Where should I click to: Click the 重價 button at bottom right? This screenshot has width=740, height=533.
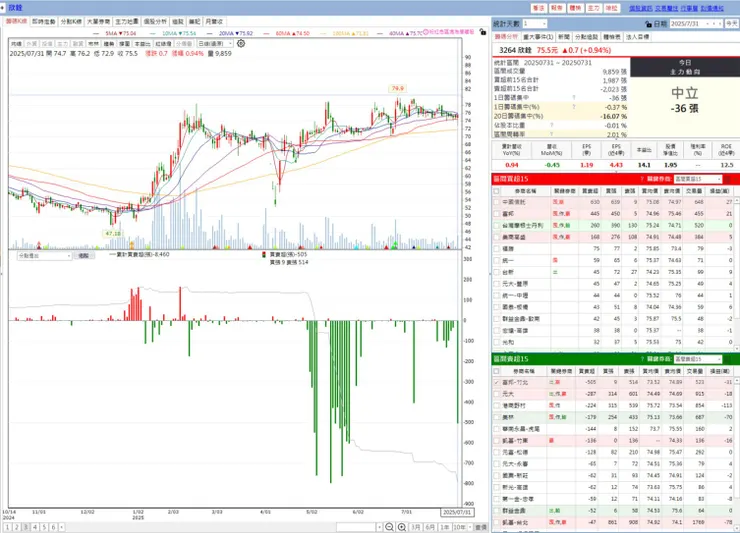tap(481, 527)
